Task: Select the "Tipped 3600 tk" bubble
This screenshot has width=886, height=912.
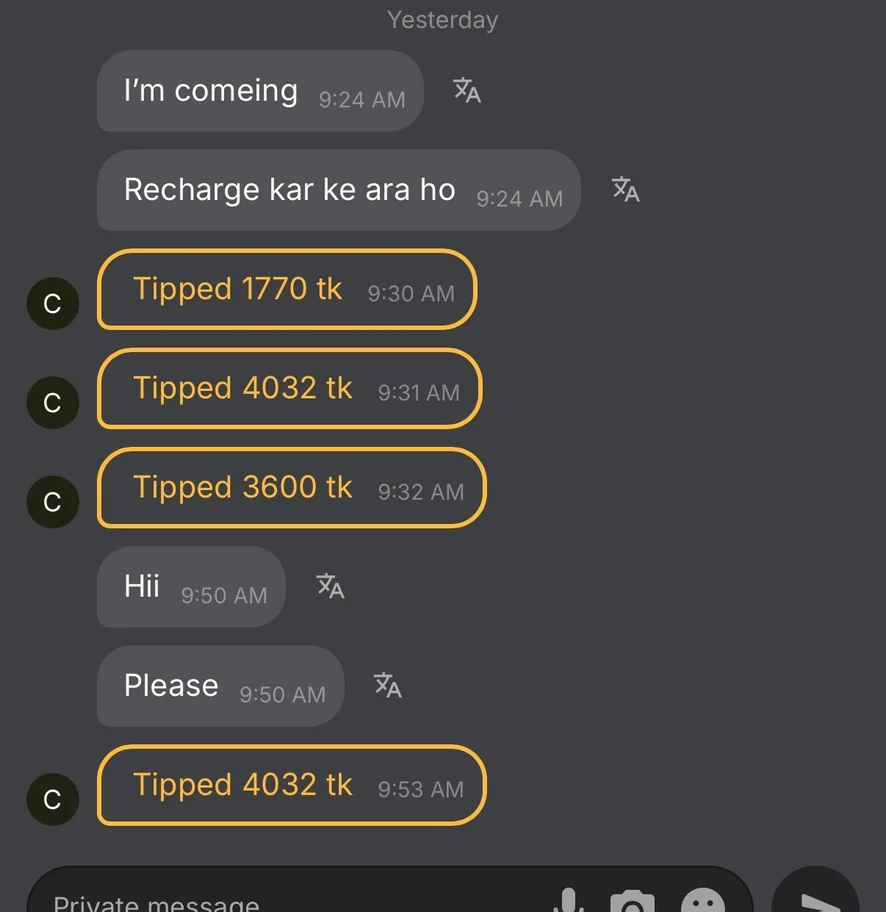Action: (x=291, y=488)
